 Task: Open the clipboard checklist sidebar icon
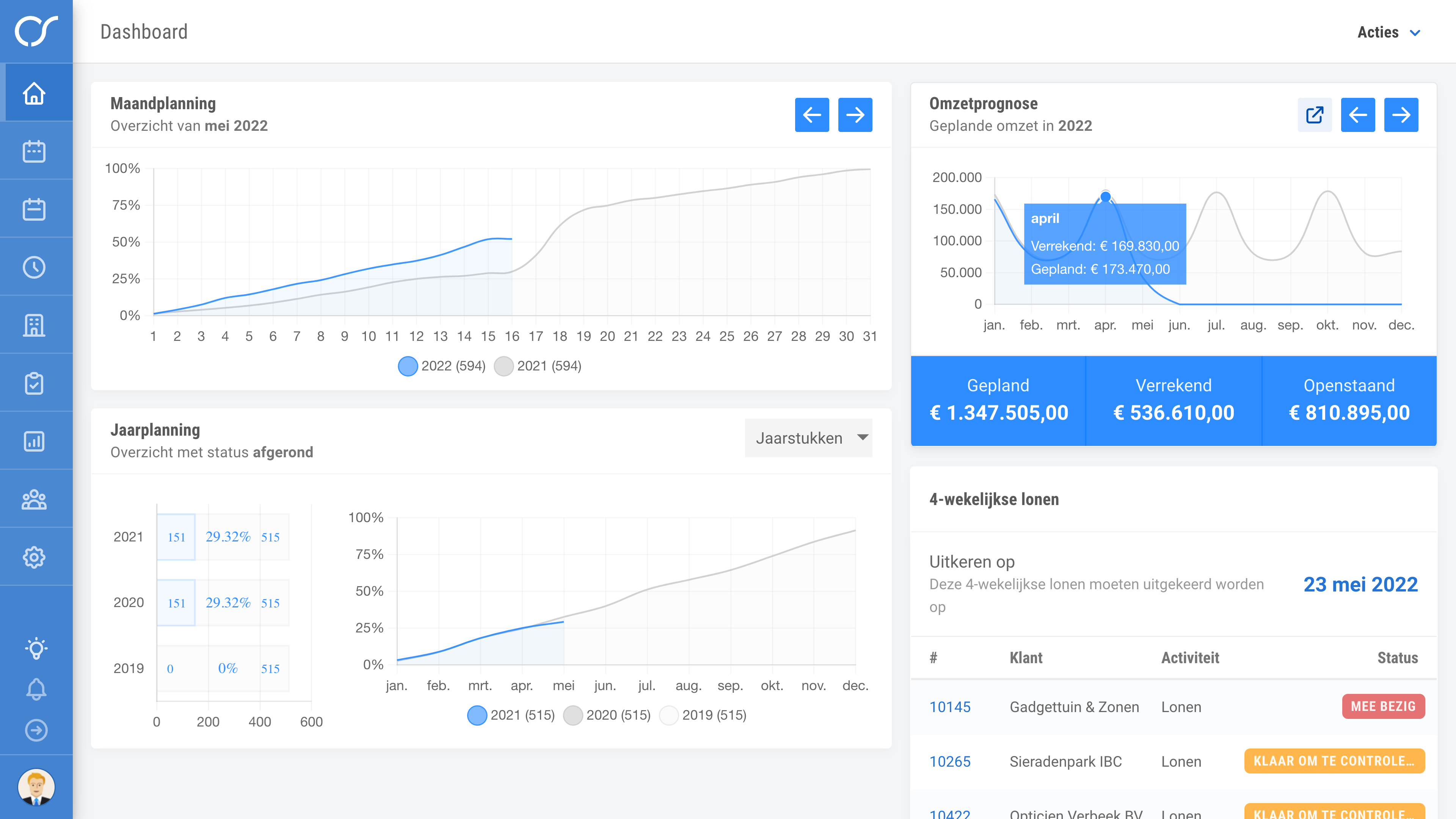tap(35, 383)
